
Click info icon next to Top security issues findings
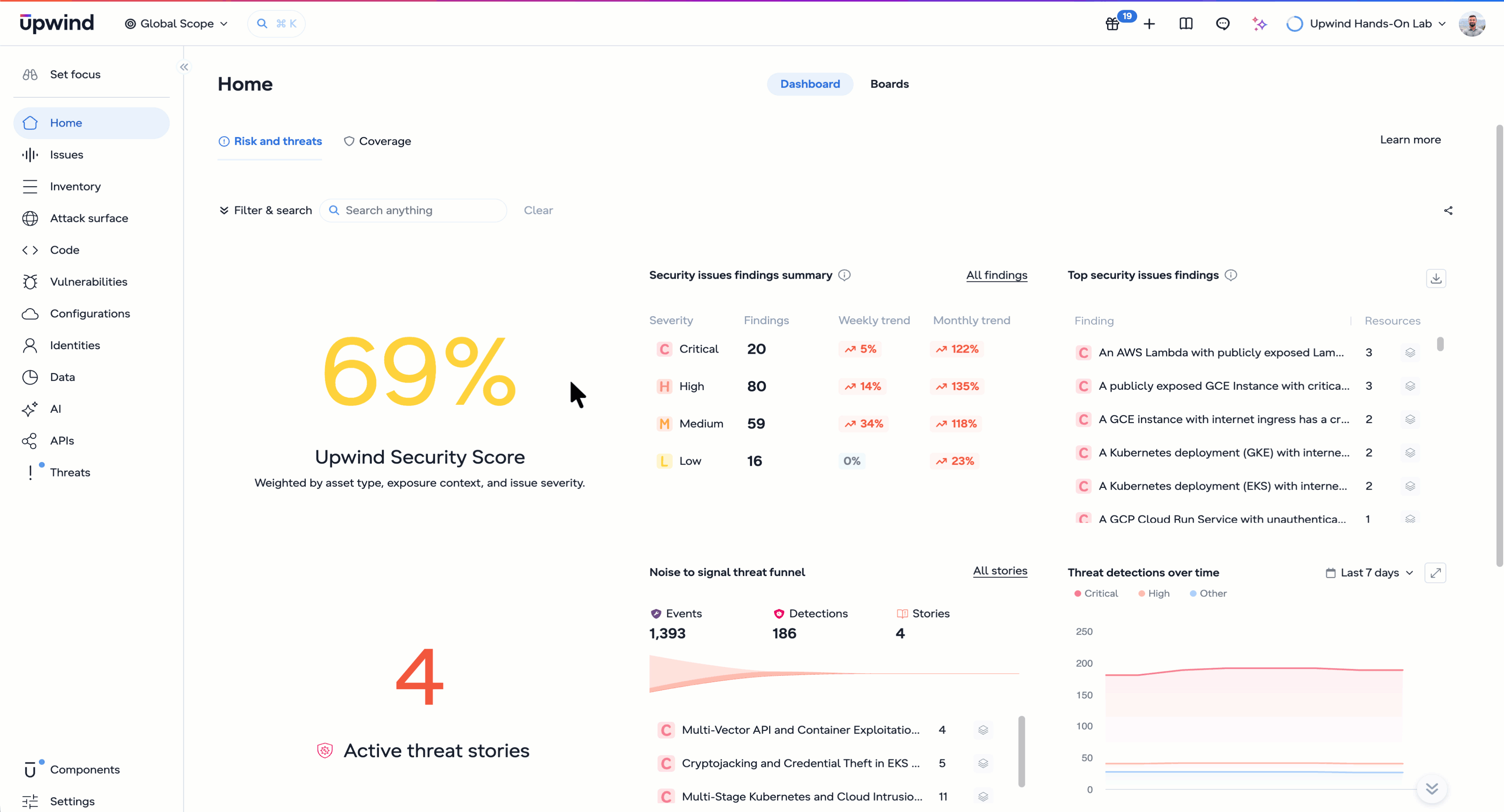click(1231, 275)
